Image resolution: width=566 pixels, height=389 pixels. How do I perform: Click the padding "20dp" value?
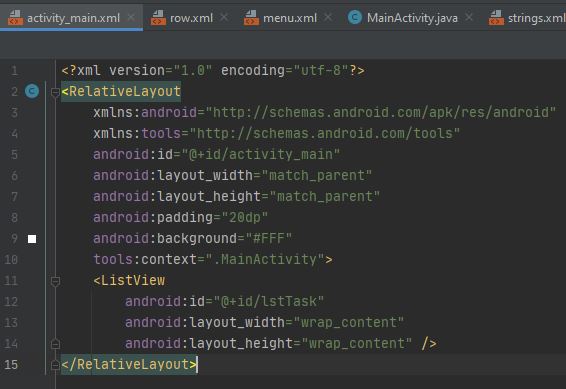[245, 217]
